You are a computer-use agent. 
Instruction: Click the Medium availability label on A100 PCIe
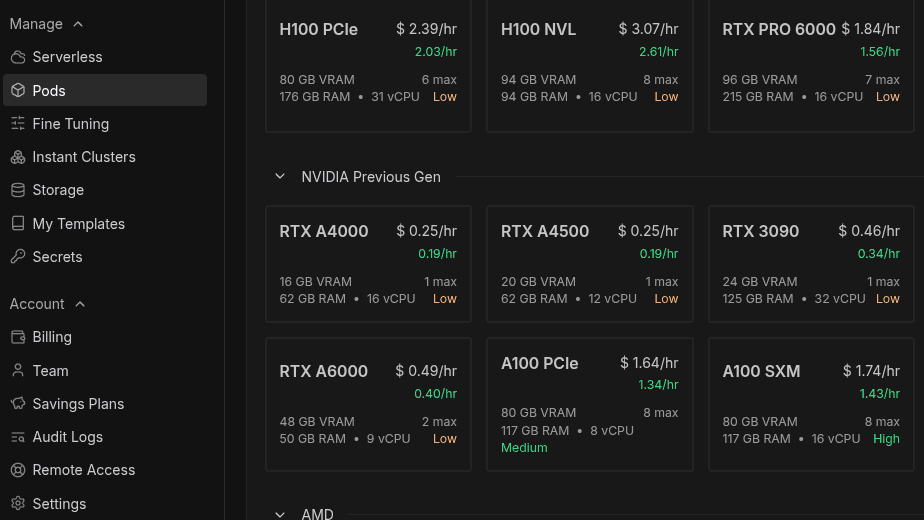tap(524, 447)
